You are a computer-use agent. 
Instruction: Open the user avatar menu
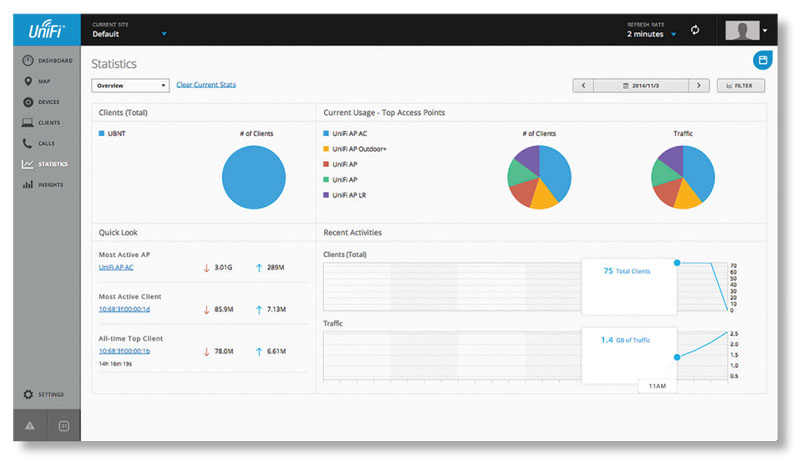coord(746,30)
